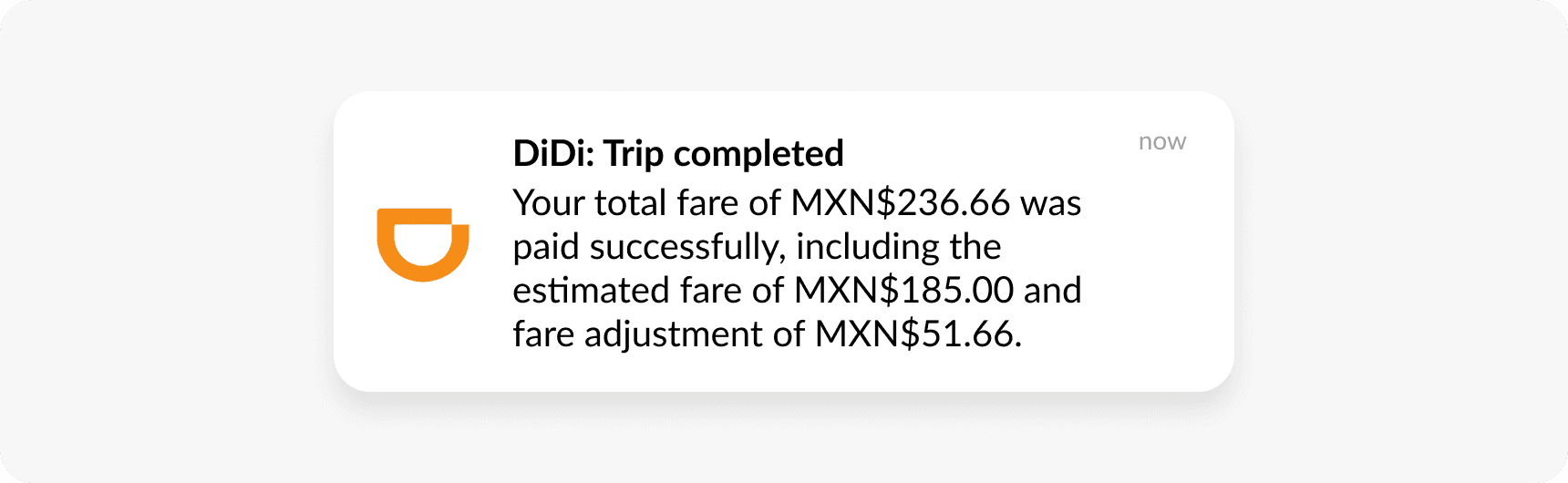
Task: Click the word "was" after the total fare
Action: (x=1050, y=203)
